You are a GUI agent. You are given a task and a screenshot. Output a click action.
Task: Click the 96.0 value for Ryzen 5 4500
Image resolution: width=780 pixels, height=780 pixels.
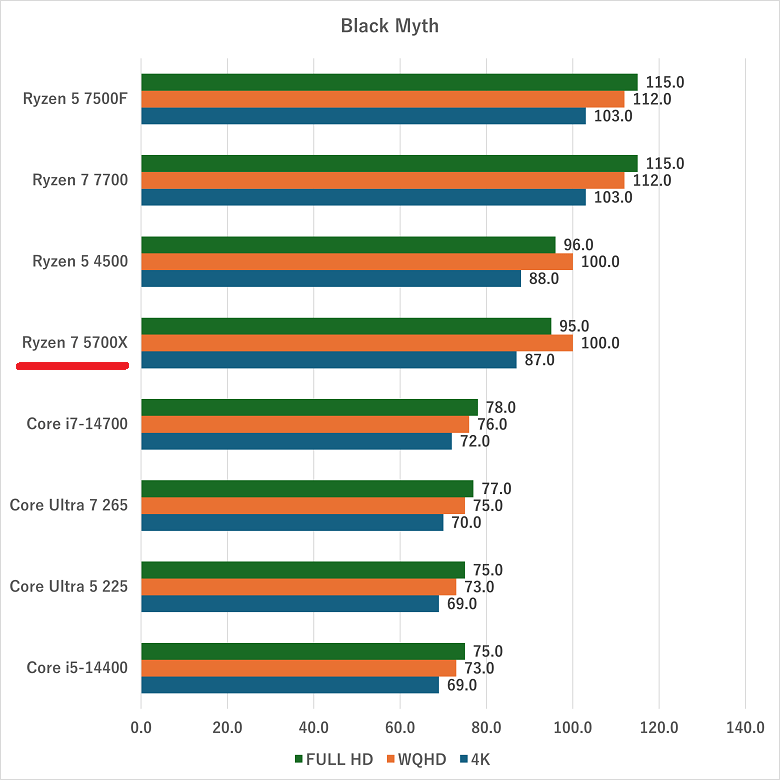tap(578, 245)
